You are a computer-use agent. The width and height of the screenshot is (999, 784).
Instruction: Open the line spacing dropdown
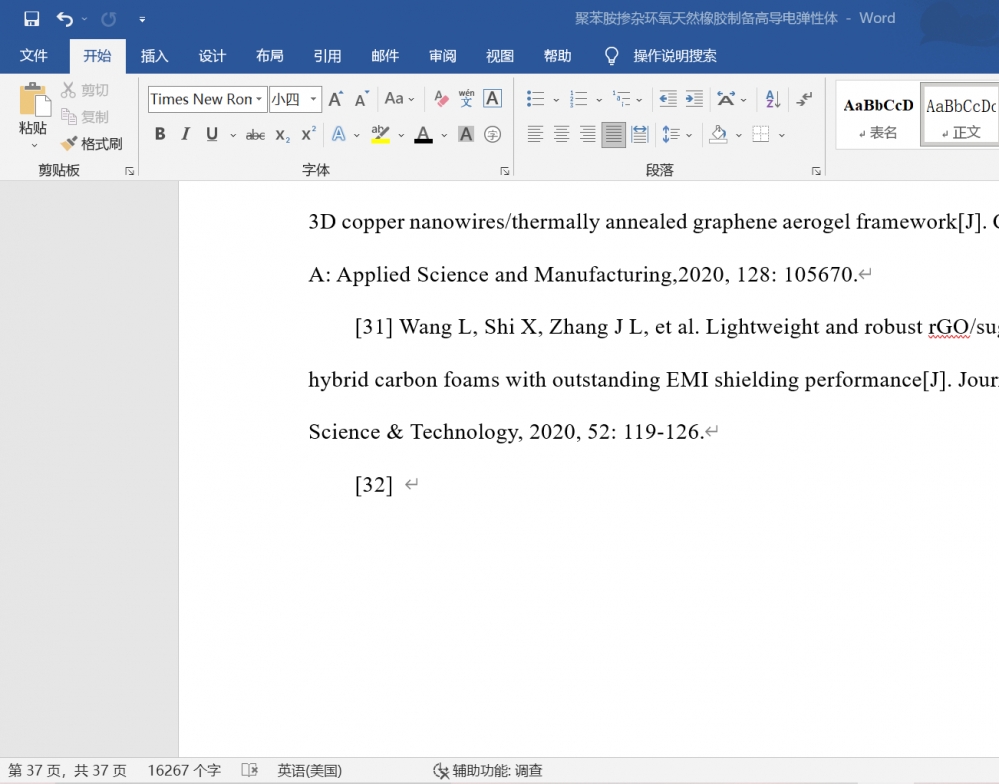pos(688,134)
